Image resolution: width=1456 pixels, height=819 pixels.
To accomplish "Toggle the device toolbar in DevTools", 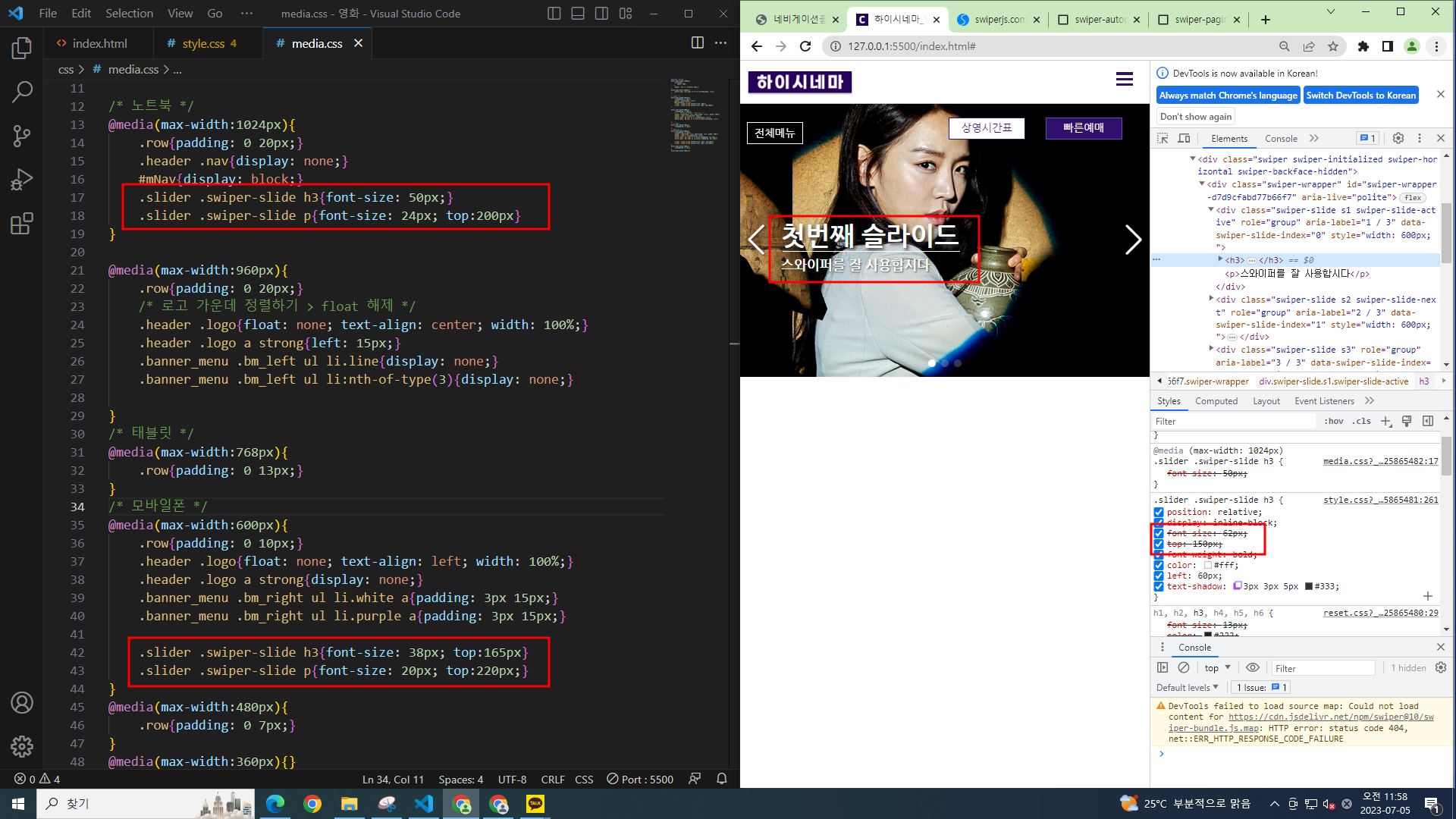I will click(x=1184, y=138).
